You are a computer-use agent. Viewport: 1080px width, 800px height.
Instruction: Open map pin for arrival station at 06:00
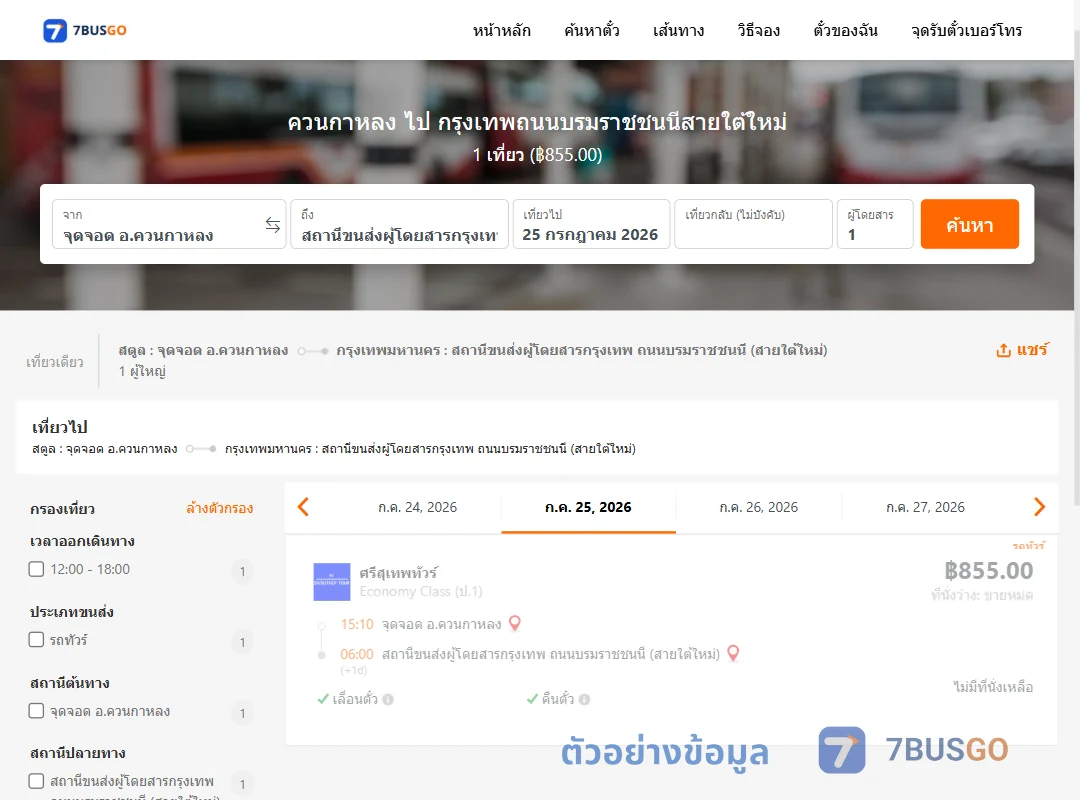click(733, 653)
